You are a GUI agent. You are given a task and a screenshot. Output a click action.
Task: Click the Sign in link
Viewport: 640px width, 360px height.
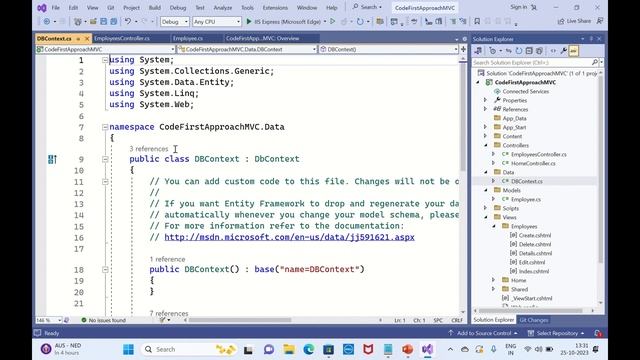click(519, 7)
